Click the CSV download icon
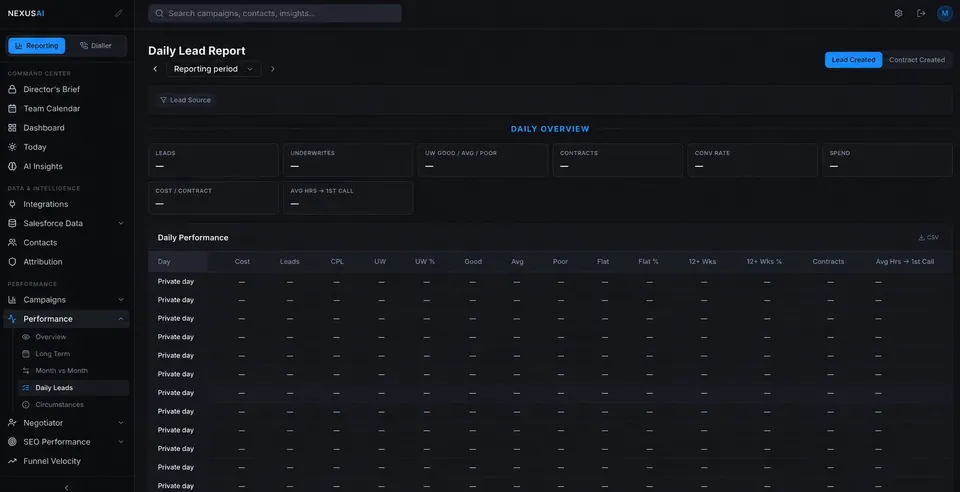Image resolution: width=960 pixels, height=492 pixels. pyautogui.click(x=921, y=237)
